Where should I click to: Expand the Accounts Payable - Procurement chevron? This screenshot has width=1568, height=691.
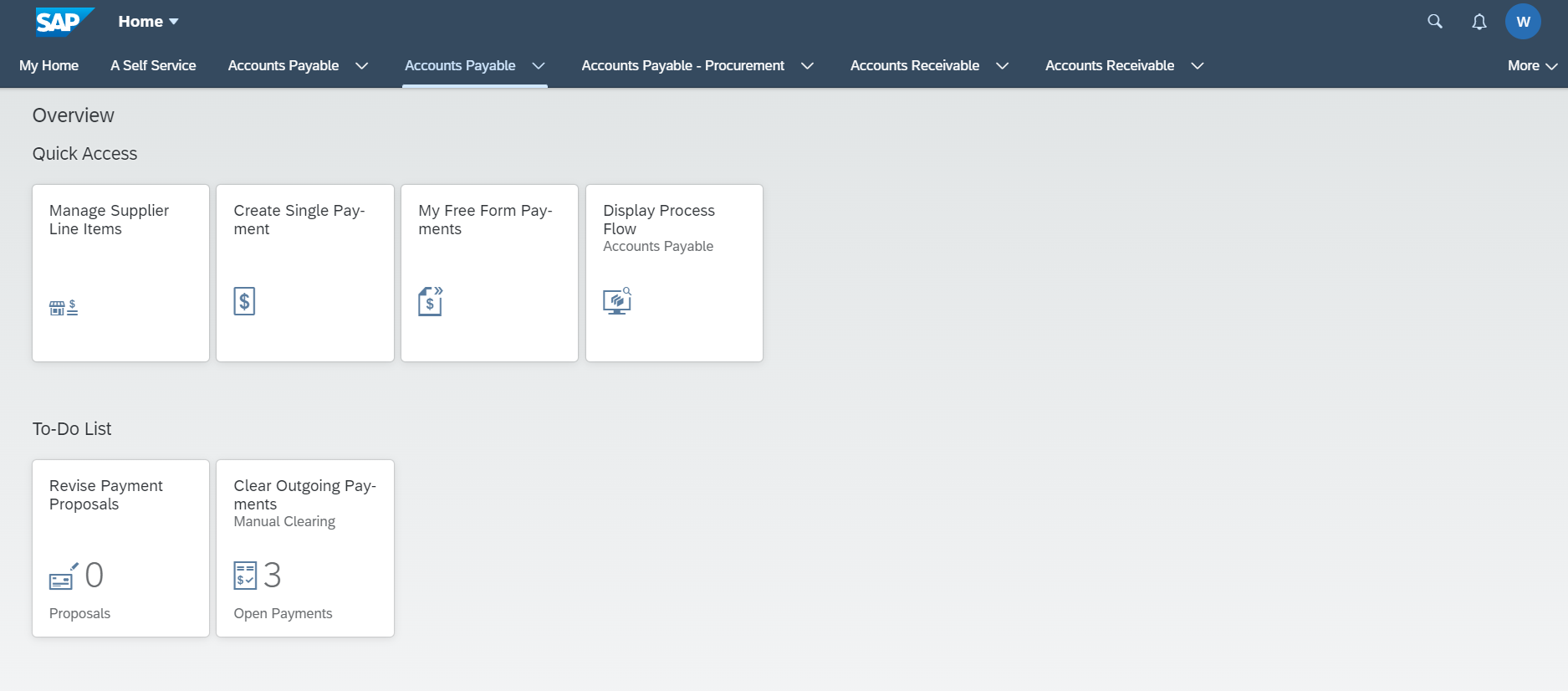coord(808,66)
